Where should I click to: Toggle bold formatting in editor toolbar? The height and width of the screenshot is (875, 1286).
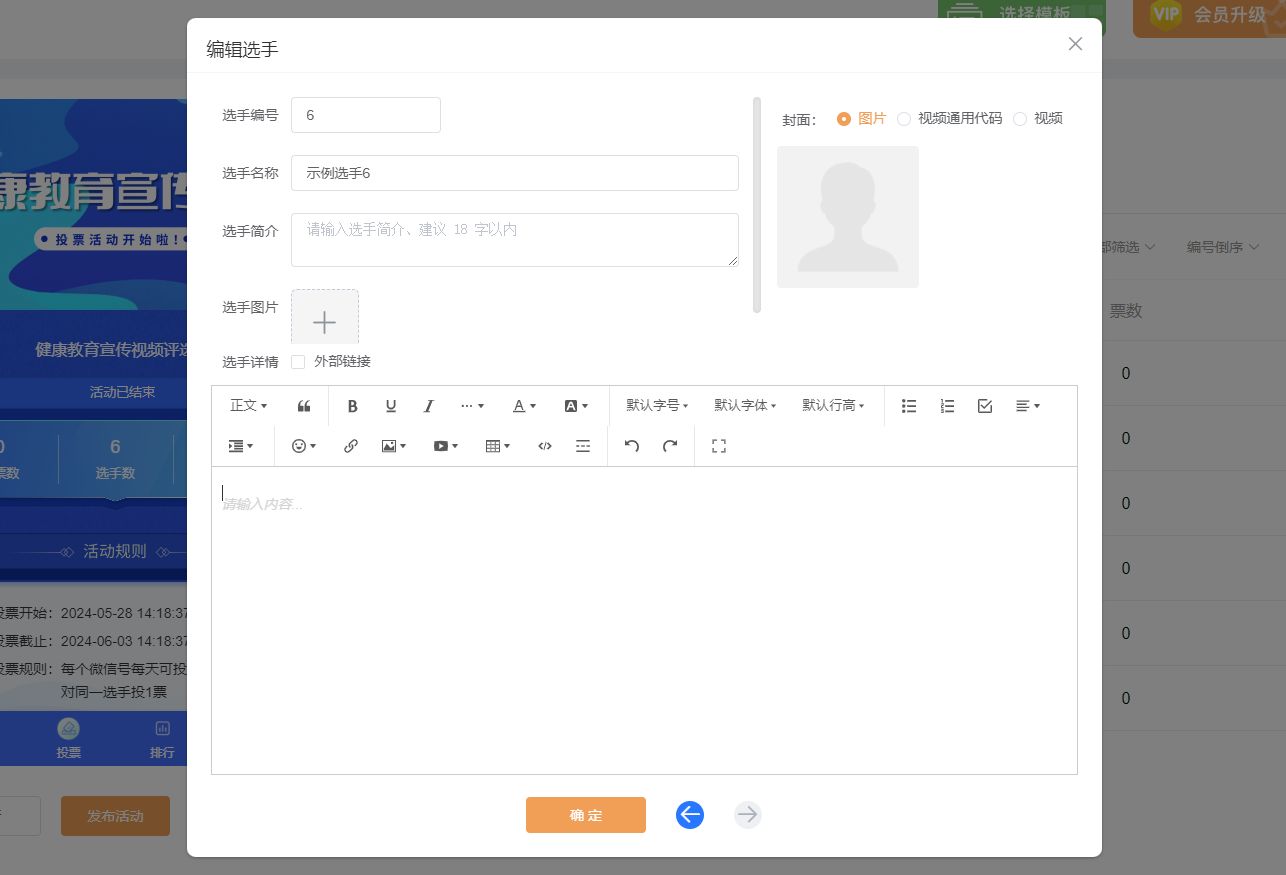352,406
